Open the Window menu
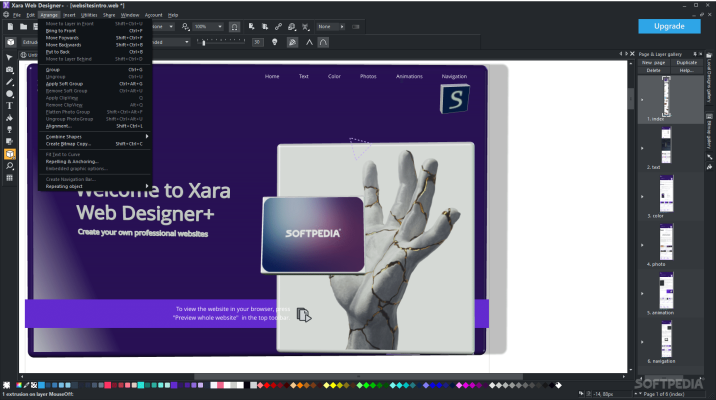Viewport: 716px width, 400px height. pos(130,15)
